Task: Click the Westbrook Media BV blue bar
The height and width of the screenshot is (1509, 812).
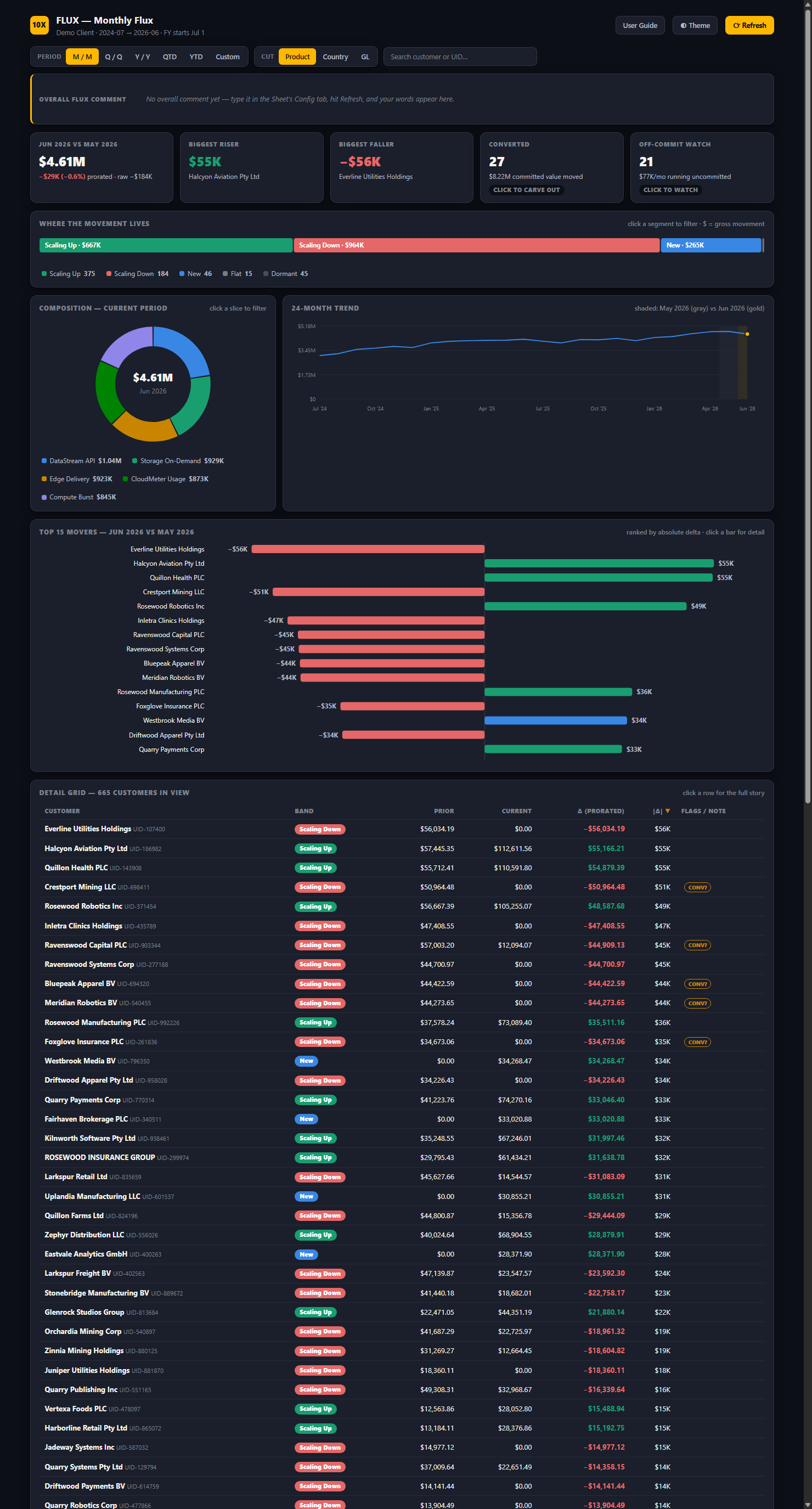Action: [555, 720]
